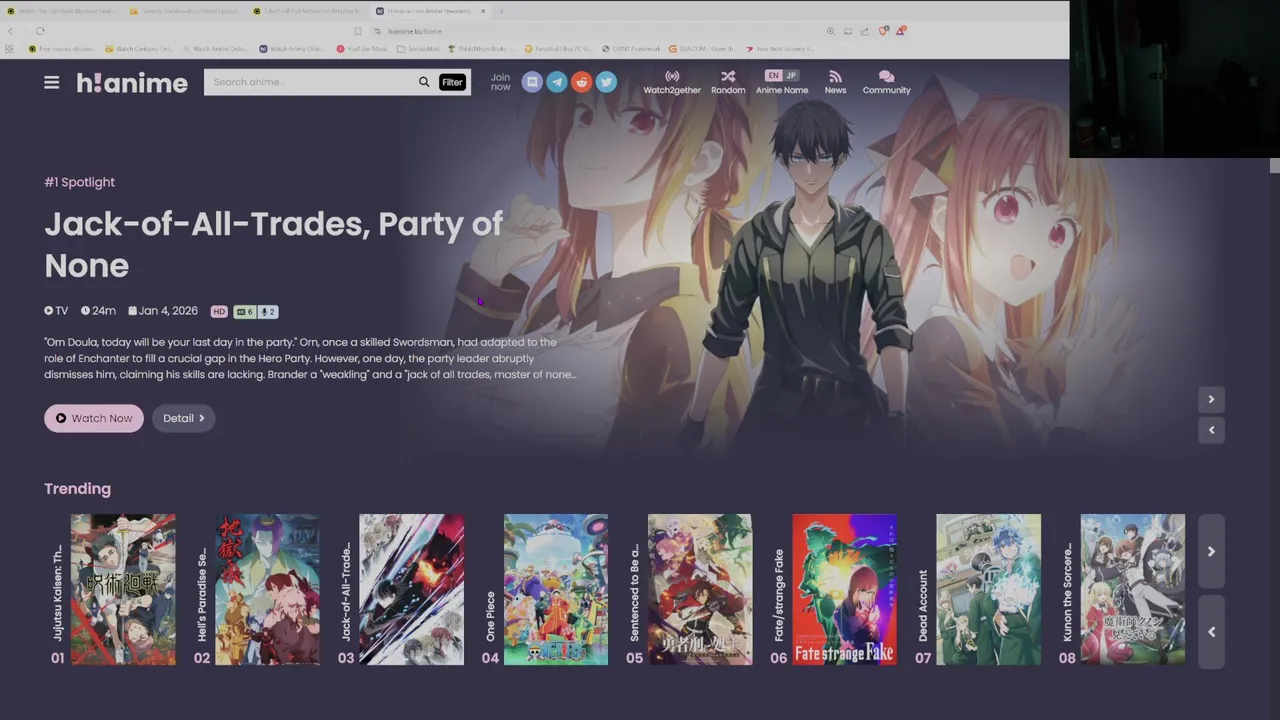
Task: Open the new tab plus button
Action: (x=501, y=11)
